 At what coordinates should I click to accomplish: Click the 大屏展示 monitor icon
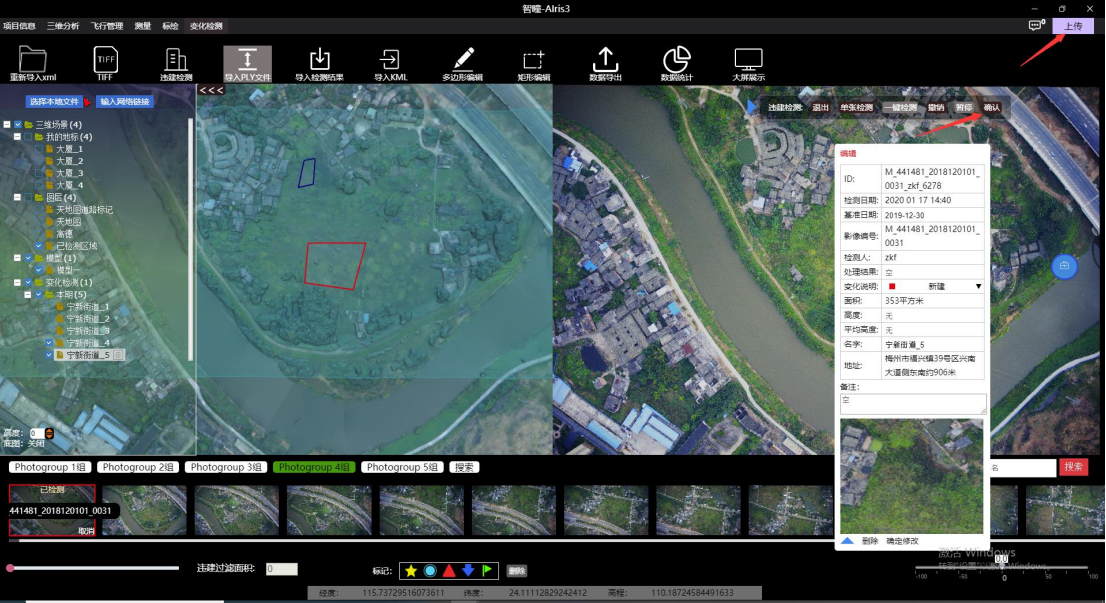click(748, 59)
